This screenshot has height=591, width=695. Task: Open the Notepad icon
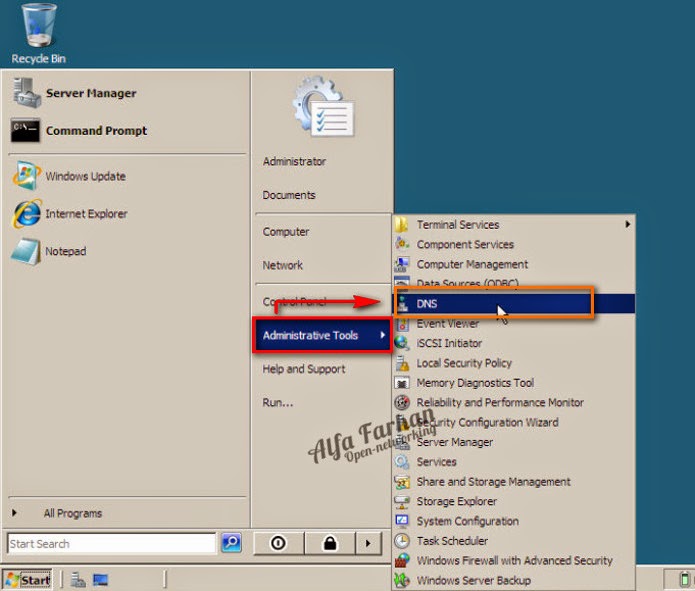tap(26, 251)
